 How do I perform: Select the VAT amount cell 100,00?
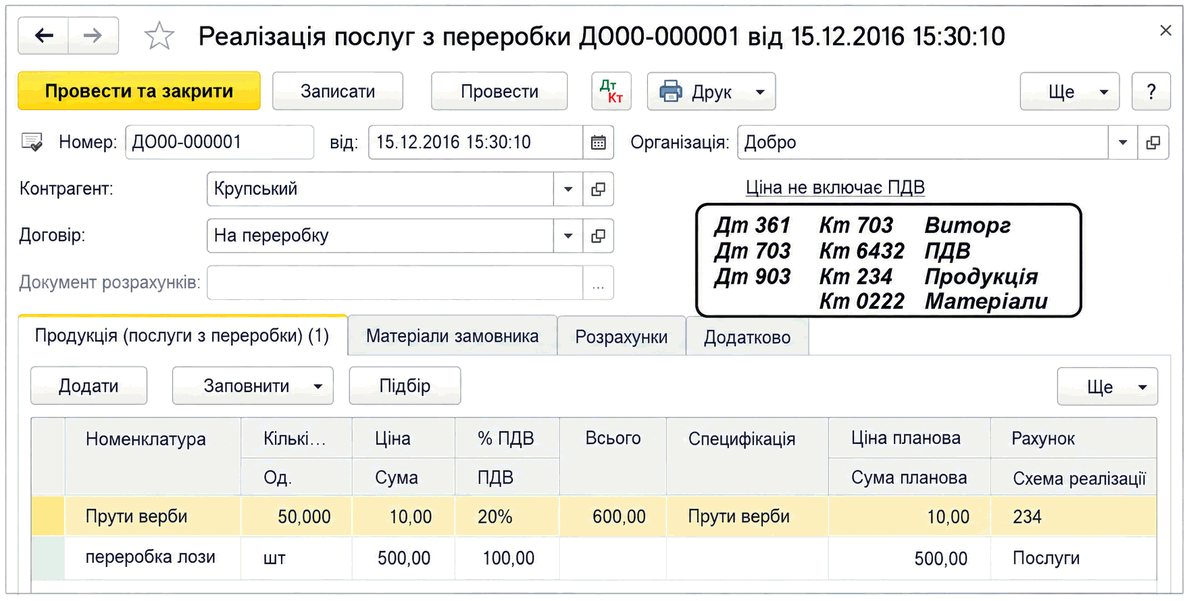(x=507, y=559)
